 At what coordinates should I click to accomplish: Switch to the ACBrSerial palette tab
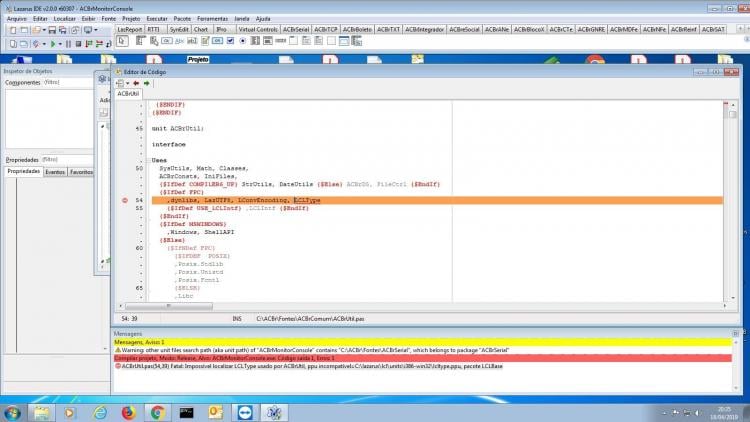pyautogui.click(x=296, y=30)
